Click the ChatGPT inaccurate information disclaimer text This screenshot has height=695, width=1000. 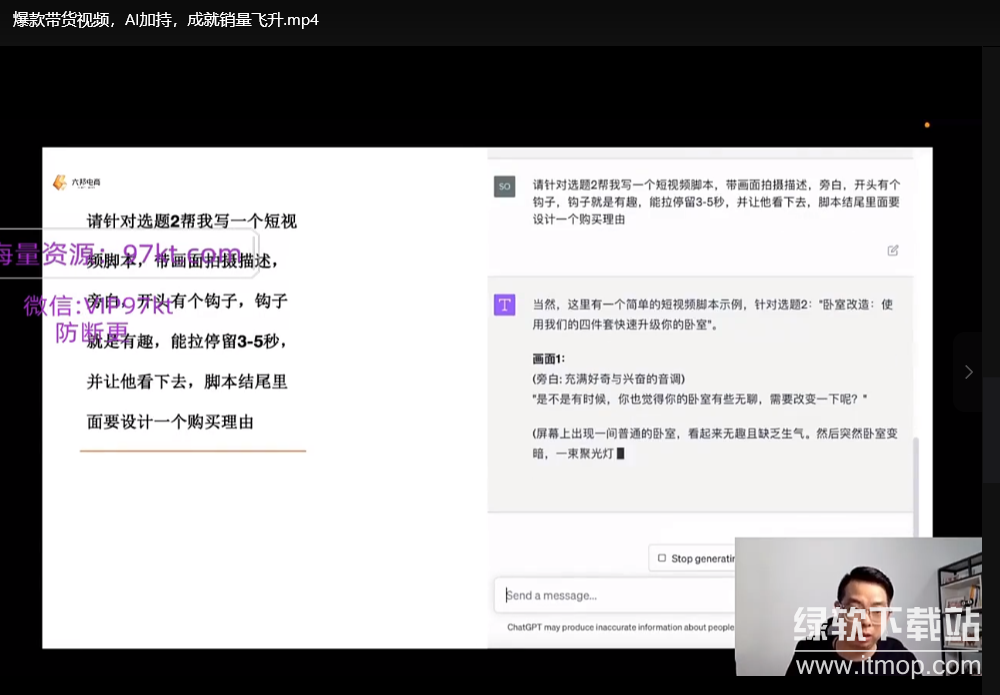click(x=620, y=628)
